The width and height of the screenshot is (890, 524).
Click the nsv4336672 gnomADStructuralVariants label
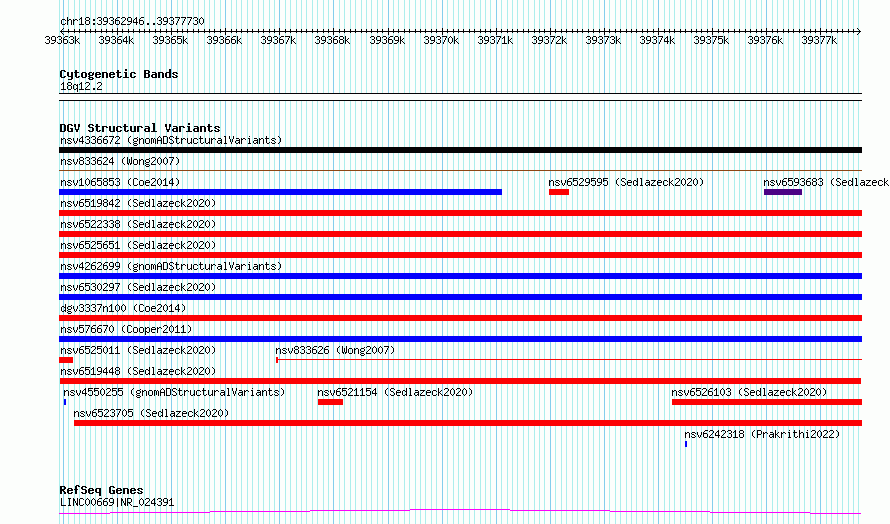click(x=171, y=140)
